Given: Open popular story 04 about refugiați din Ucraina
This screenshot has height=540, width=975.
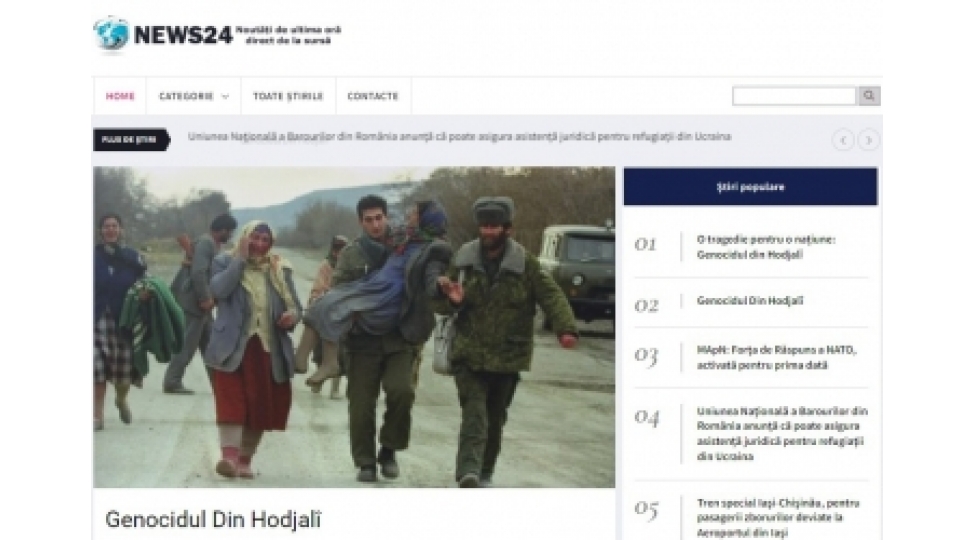Looking at the screenshot, I should tap(782, 434).
